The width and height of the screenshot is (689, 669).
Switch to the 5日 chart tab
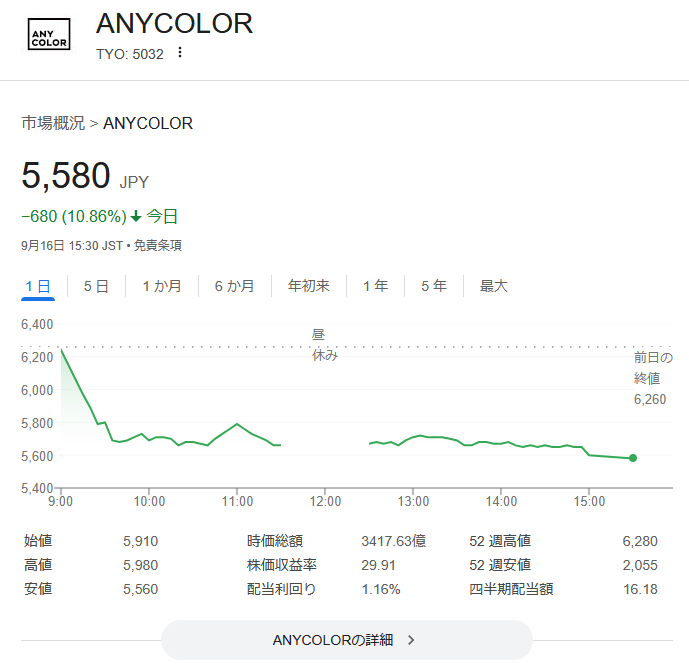96,286
